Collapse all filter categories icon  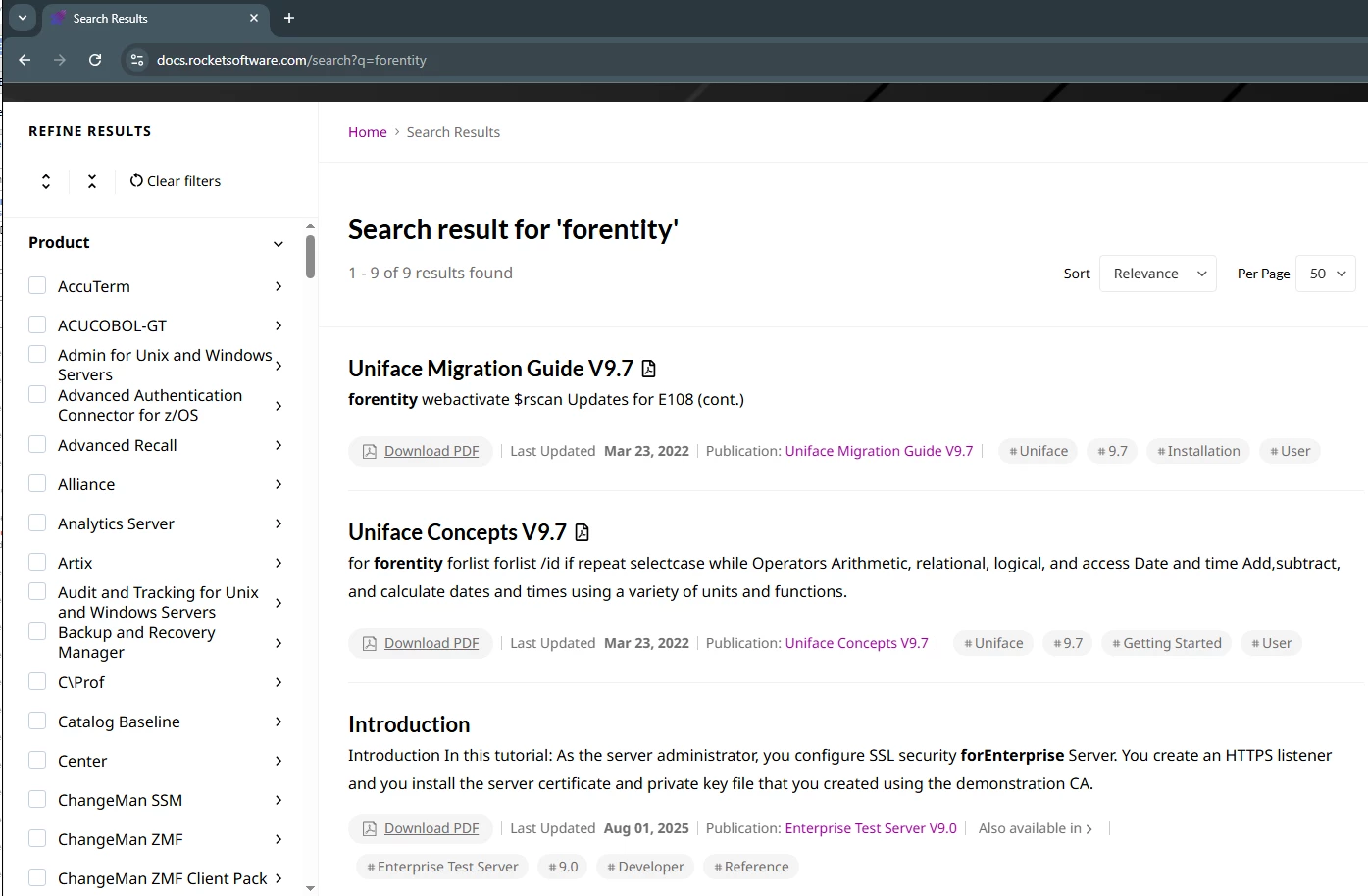point(92,181)
